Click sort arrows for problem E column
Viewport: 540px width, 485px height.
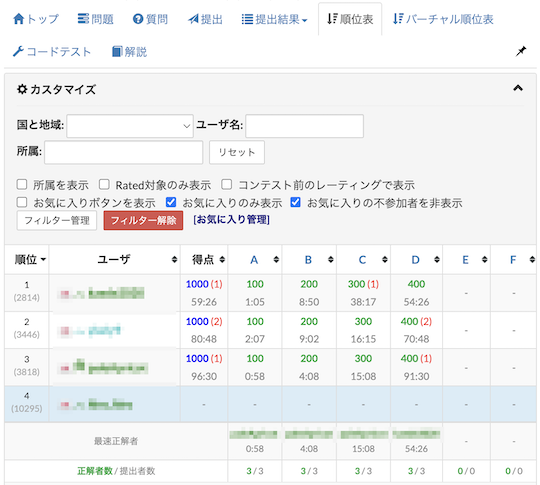click(x=485, y=260)
